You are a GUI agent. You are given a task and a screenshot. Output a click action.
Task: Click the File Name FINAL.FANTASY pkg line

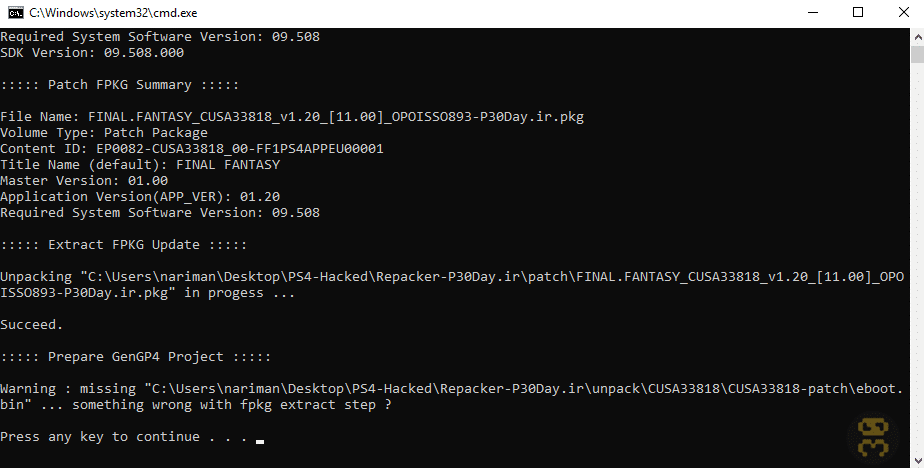coord(292,117)
